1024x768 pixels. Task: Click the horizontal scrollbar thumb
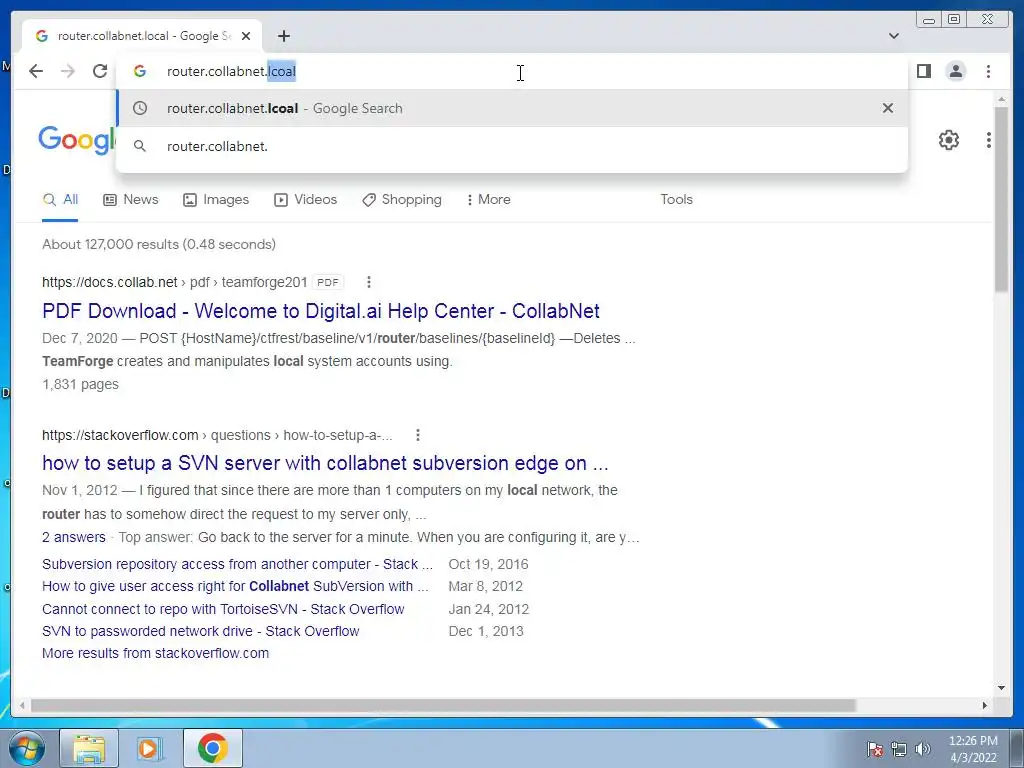point(443,705)
